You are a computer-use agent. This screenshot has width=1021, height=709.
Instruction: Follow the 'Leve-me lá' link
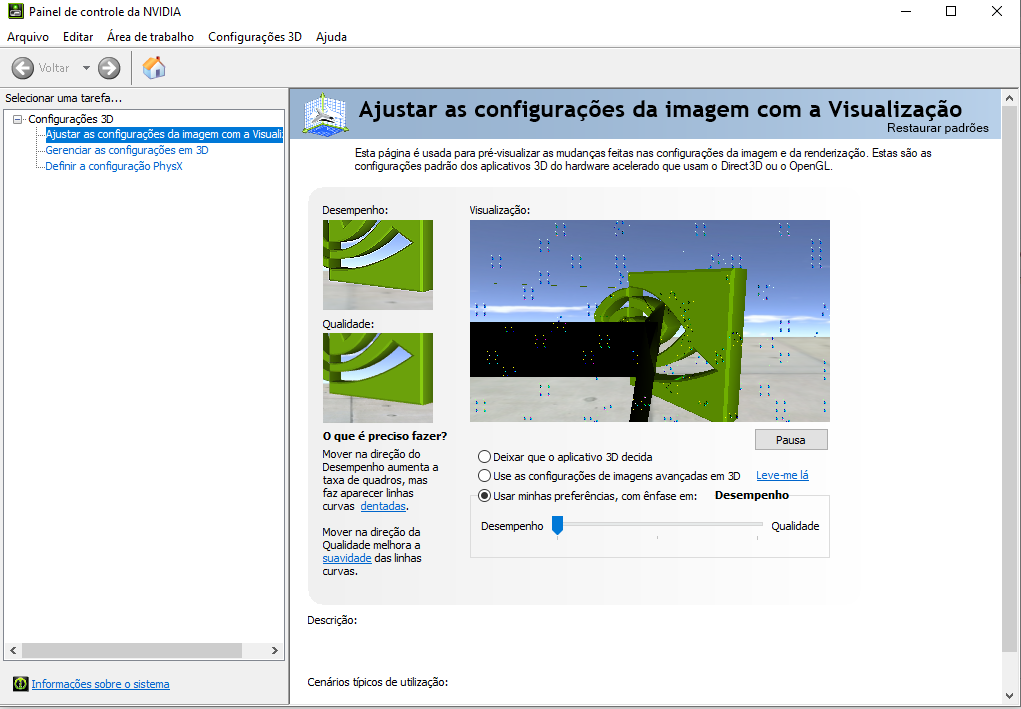782,475
